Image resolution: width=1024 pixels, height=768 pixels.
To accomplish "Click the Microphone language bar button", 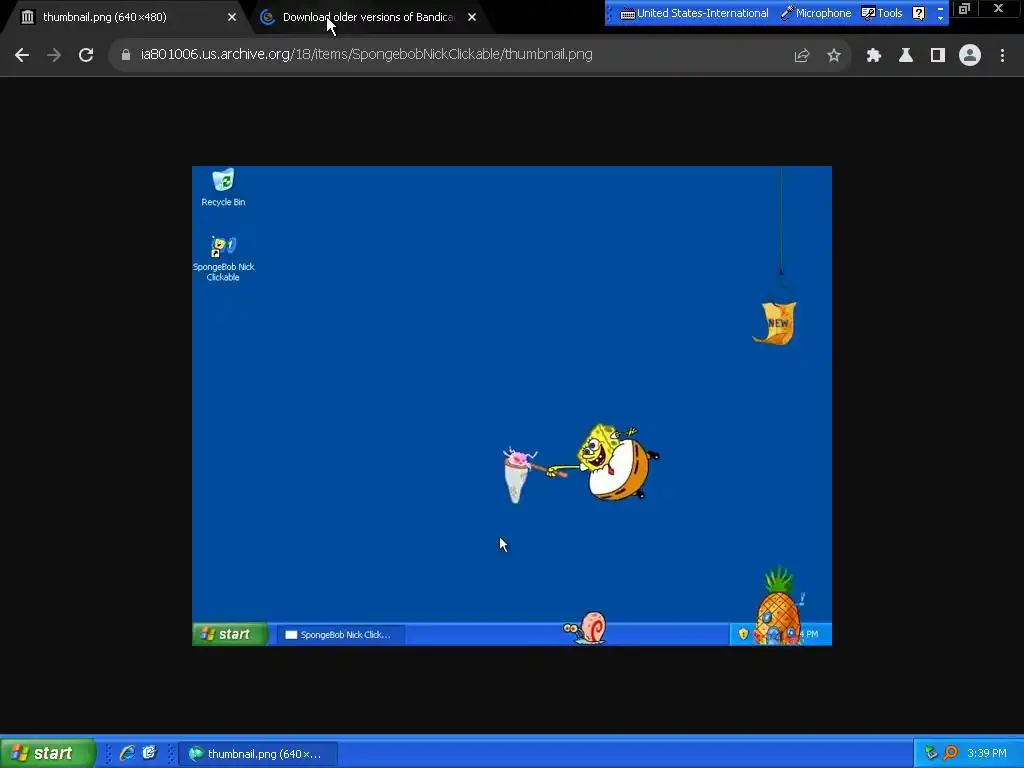I will (816, 13).
